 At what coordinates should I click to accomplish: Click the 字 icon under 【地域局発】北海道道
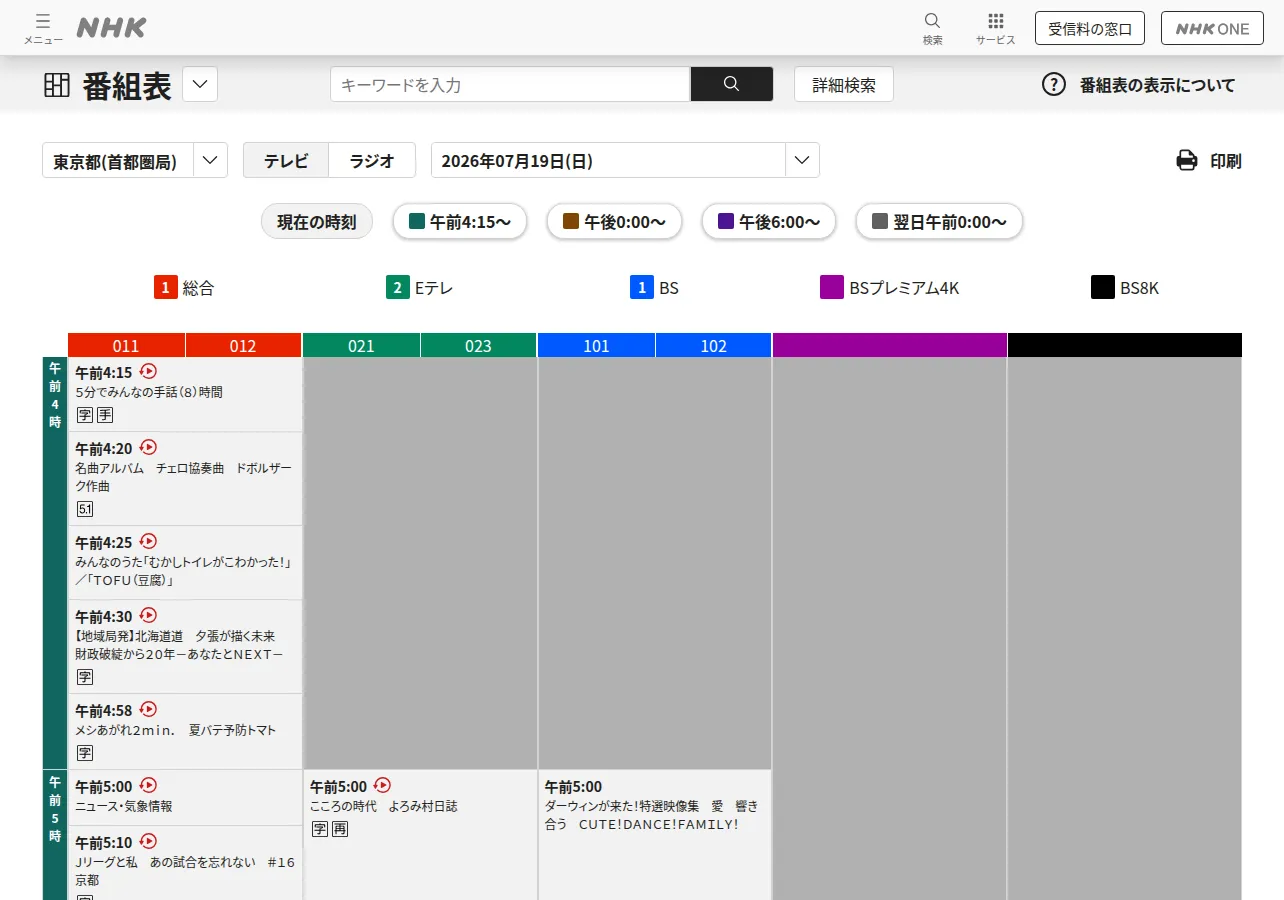(x=85, y=677)
